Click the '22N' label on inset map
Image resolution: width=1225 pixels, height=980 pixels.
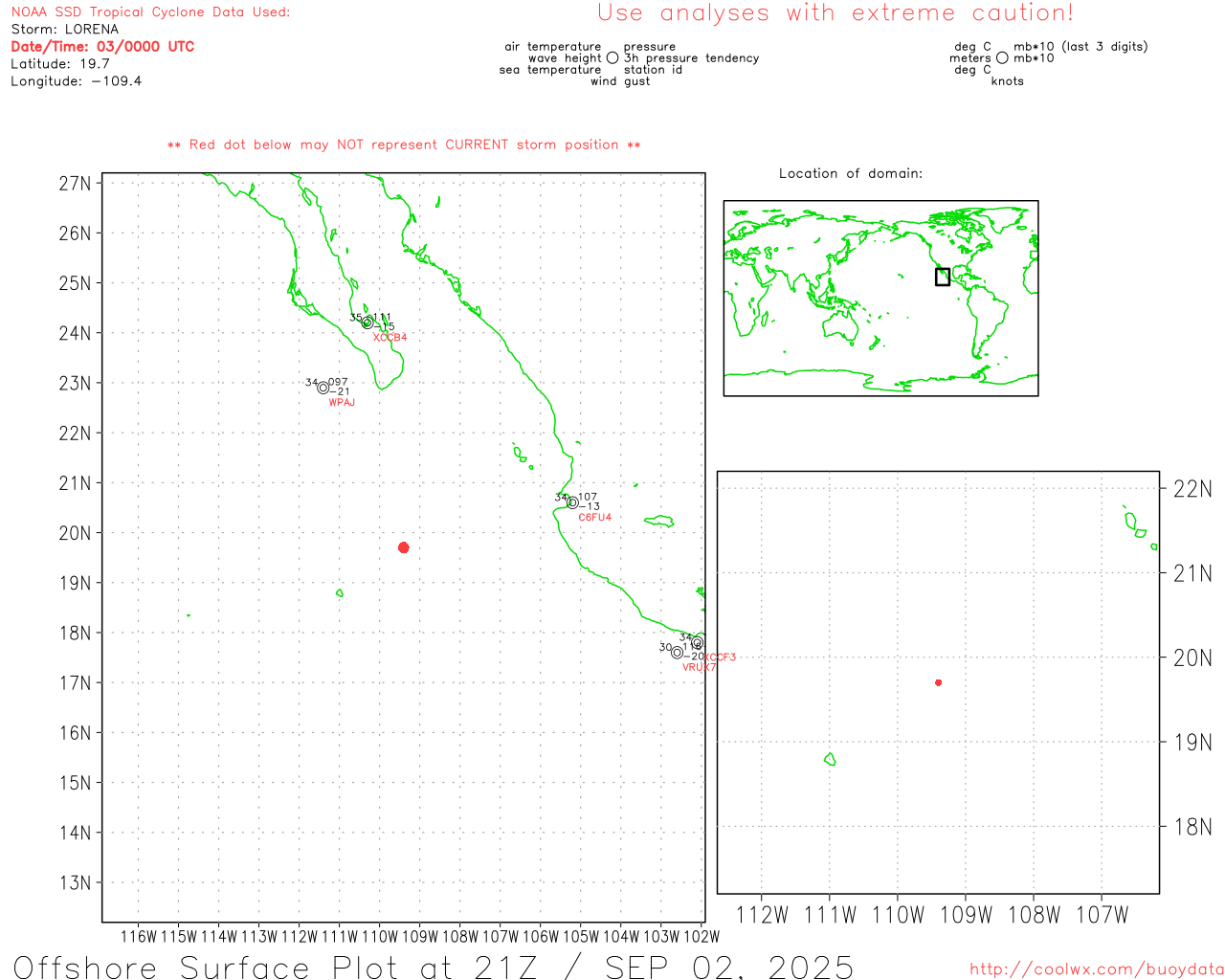coord(1192,489)
